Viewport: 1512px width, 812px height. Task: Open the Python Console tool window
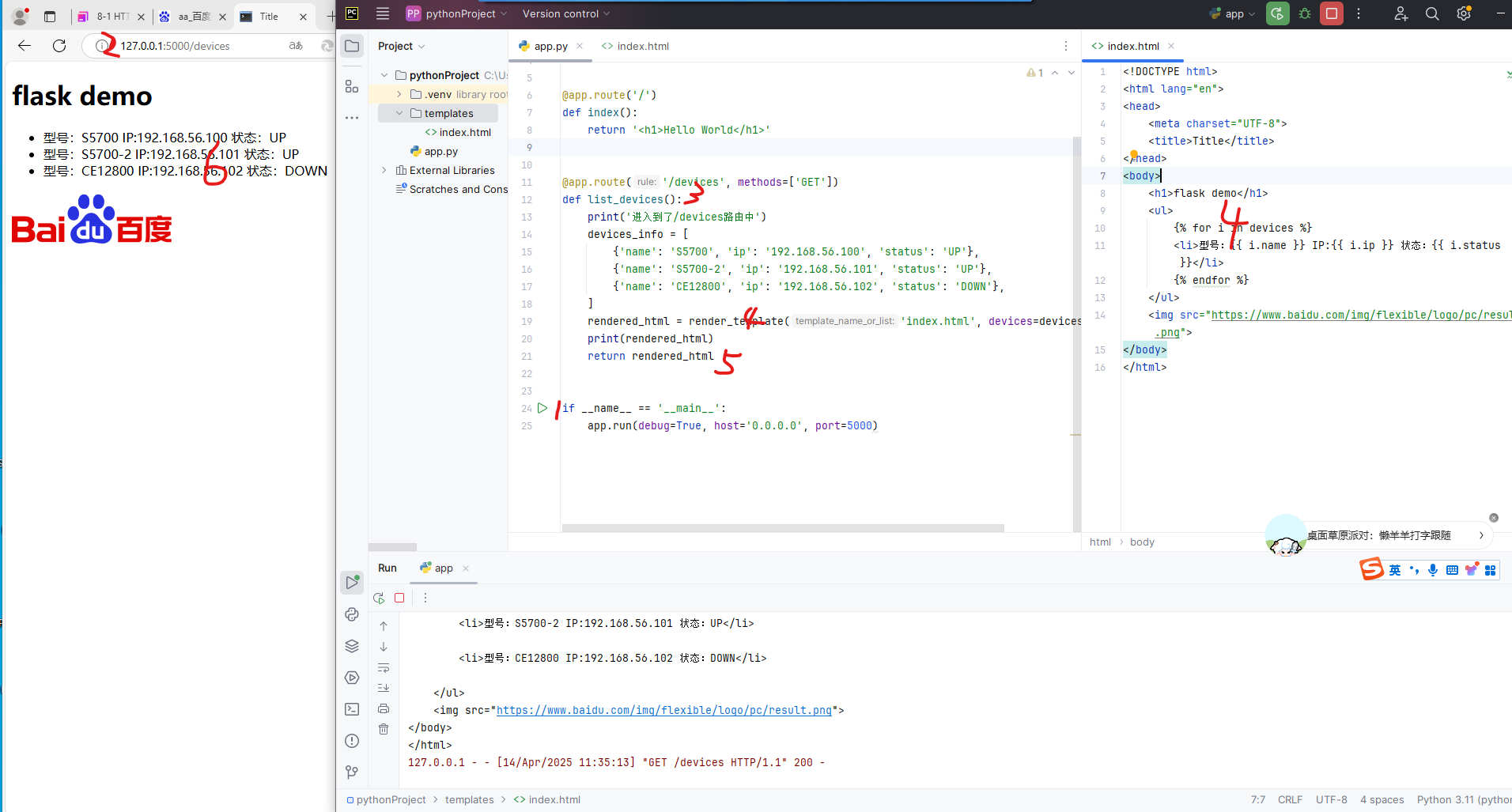352,614
